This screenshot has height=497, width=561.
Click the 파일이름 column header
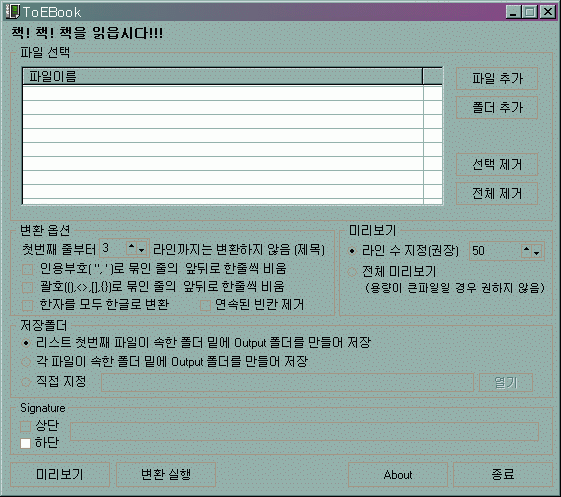click(x=222, y=76)
